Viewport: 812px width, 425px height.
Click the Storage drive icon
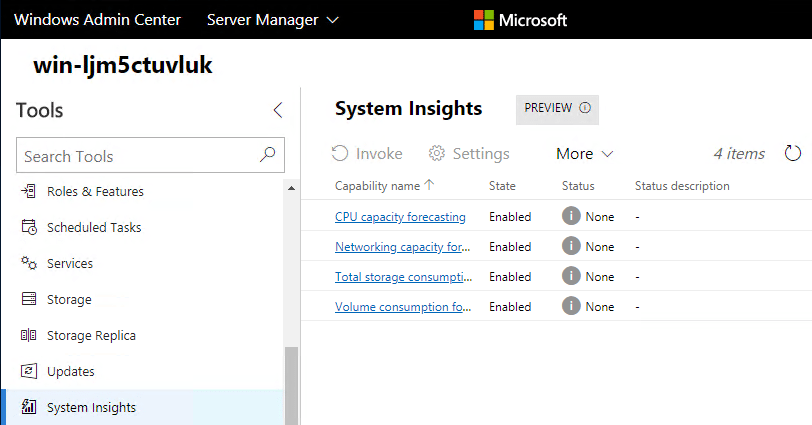click(x=28, y=299)
